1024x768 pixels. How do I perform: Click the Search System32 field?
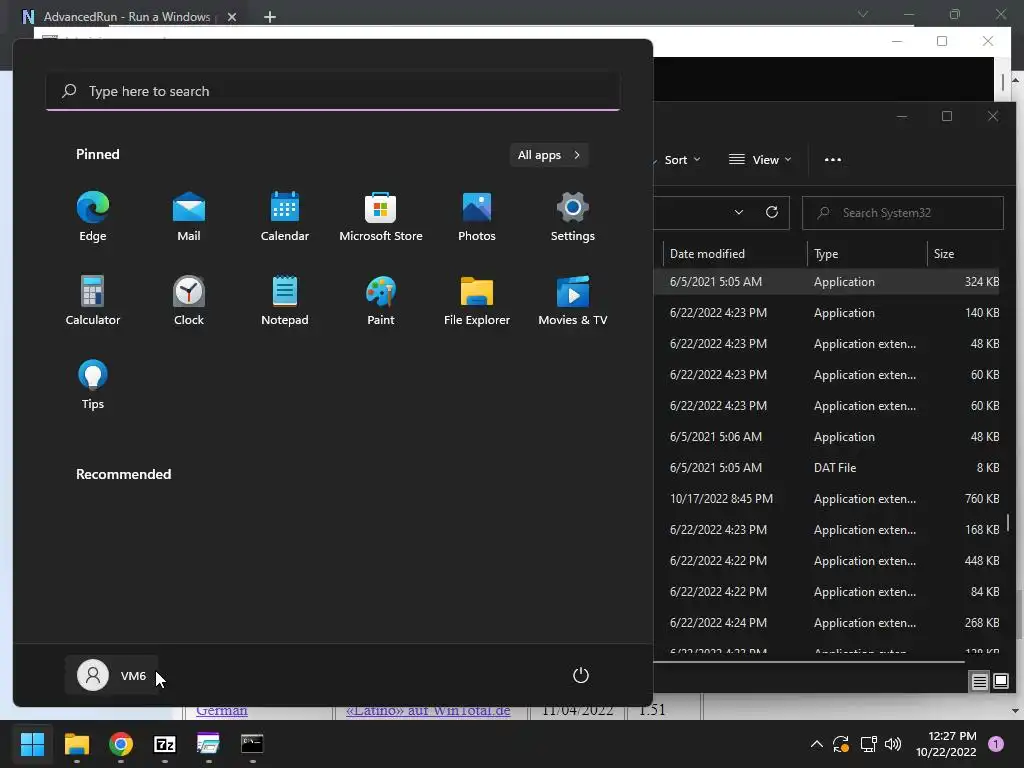903,213
